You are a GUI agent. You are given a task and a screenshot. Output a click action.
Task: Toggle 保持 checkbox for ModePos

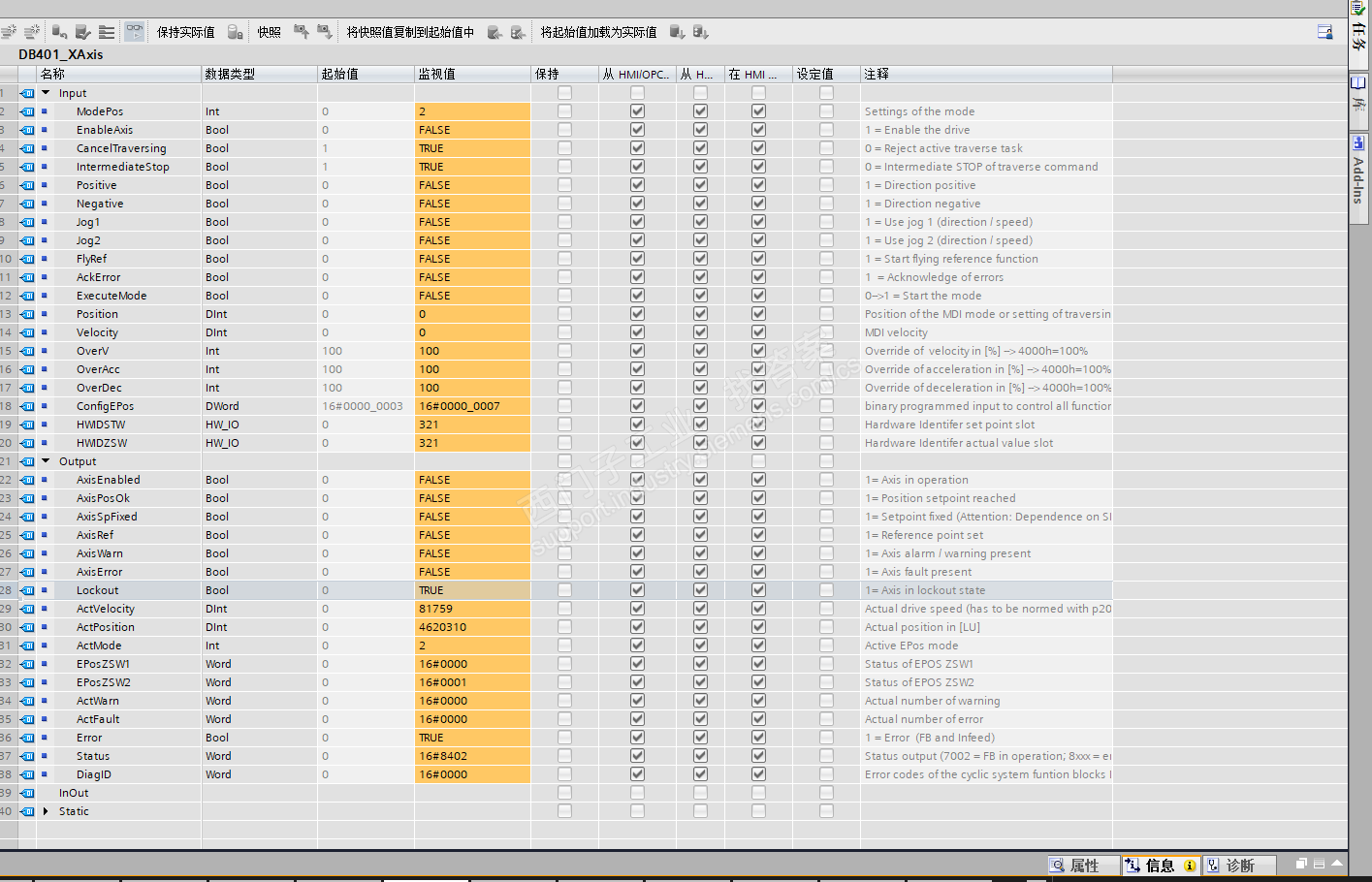tap(564, 111)
